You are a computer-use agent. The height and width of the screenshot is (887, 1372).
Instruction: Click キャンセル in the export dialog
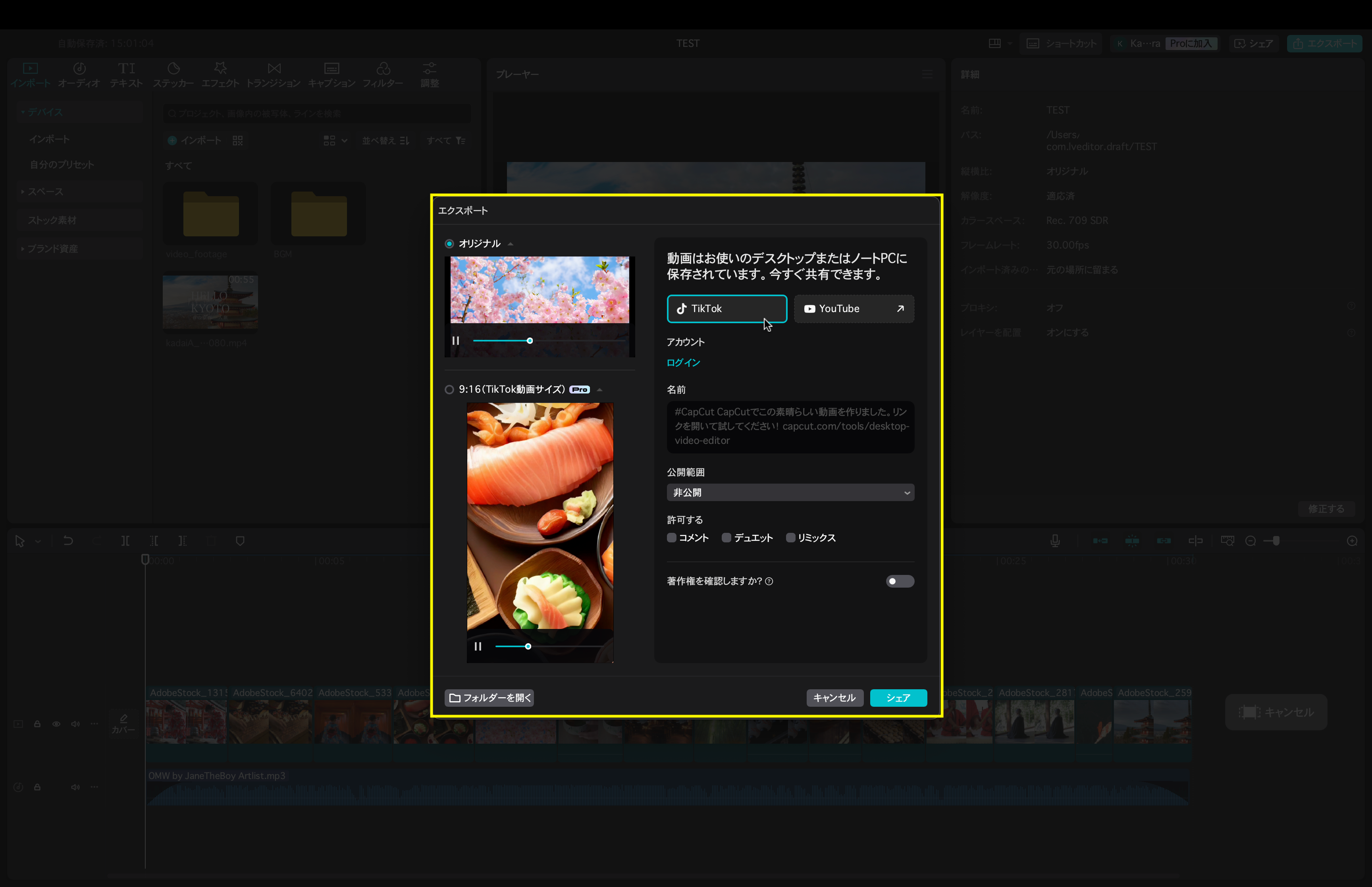coord(834,698)
